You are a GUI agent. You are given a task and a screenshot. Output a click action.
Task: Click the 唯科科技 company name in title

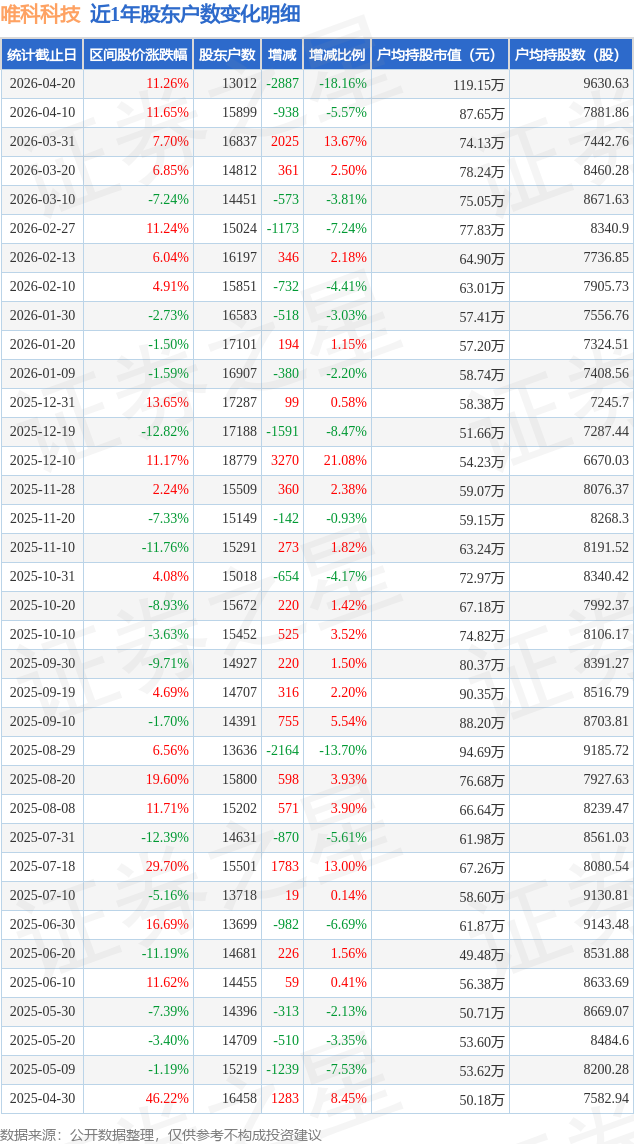[41, 15]
